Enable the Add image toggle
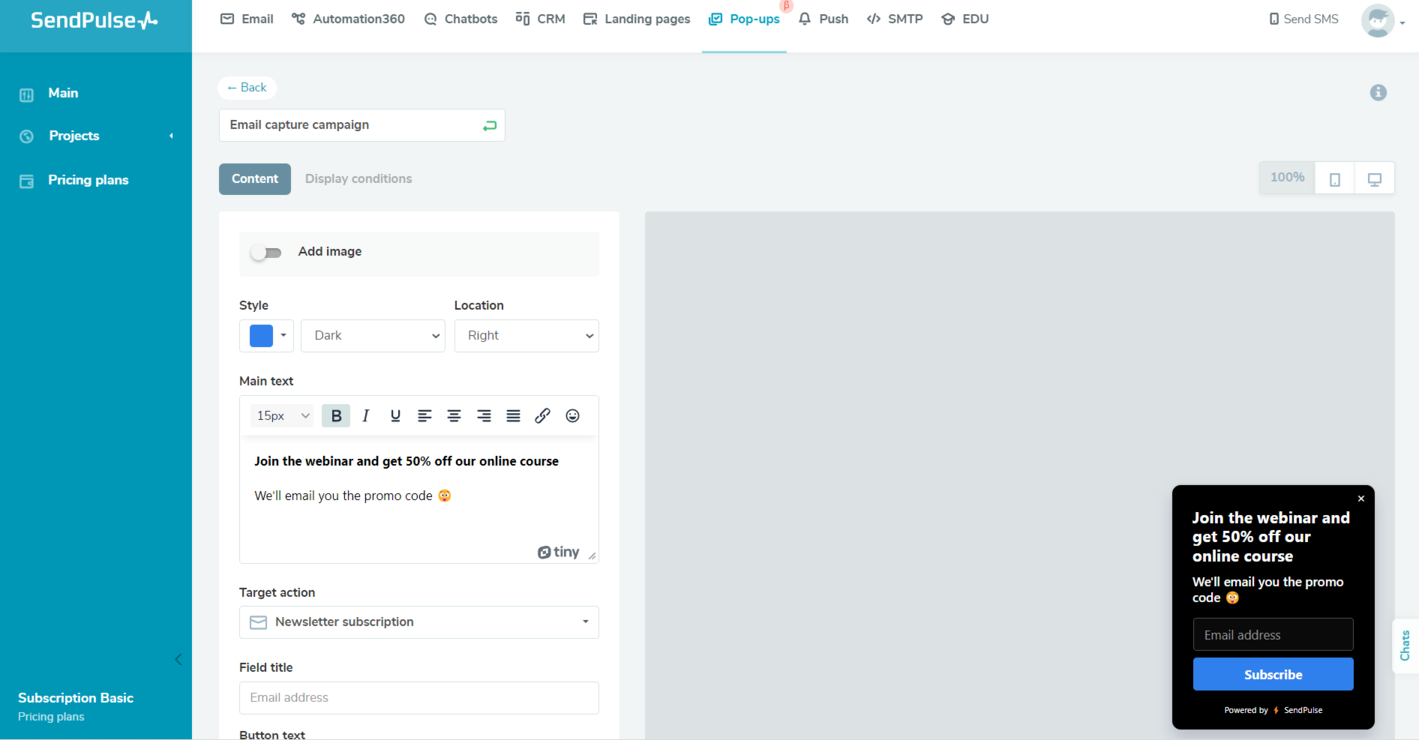The height and width of the screenshot is (740, 1419). 266,253
